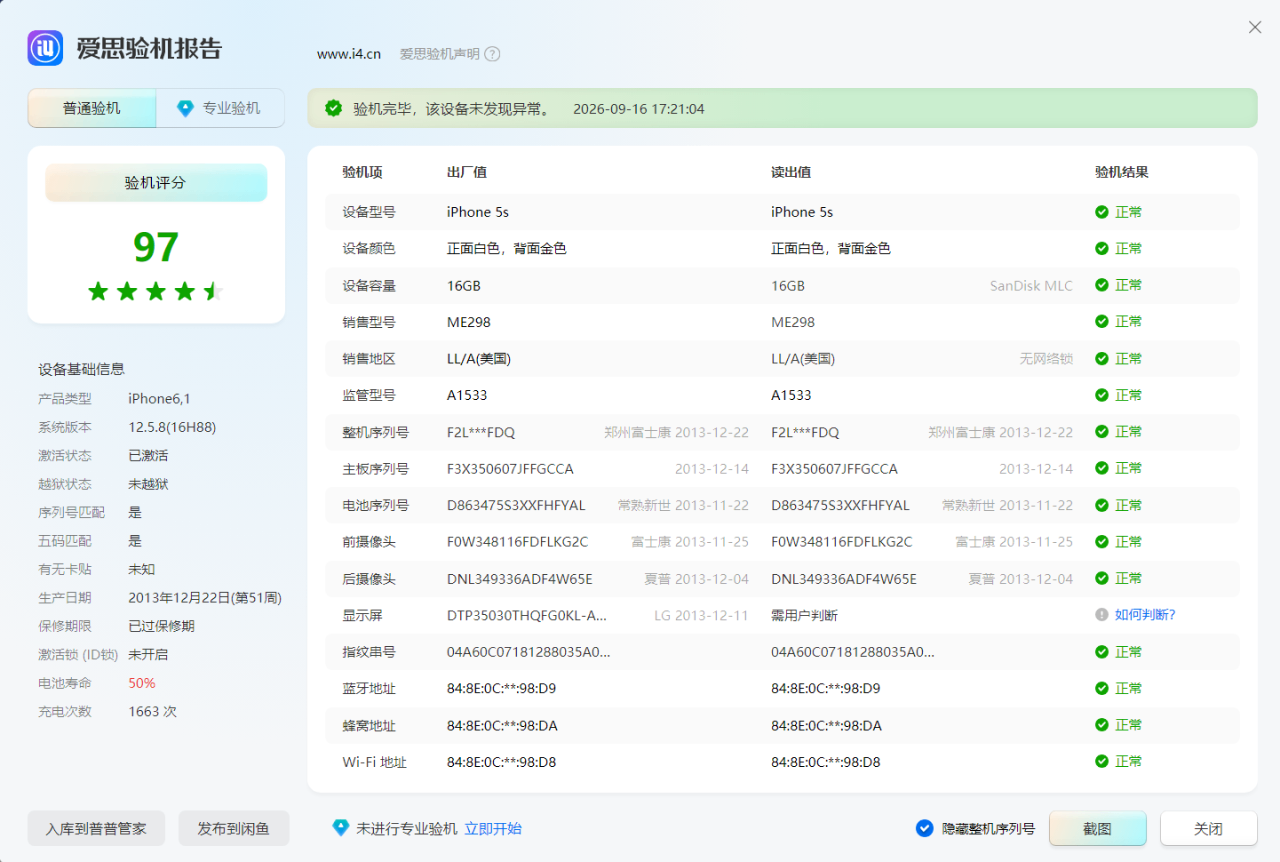
Task: Click the question mark icon beside 爱思验机声明
Action: [492, 54]
